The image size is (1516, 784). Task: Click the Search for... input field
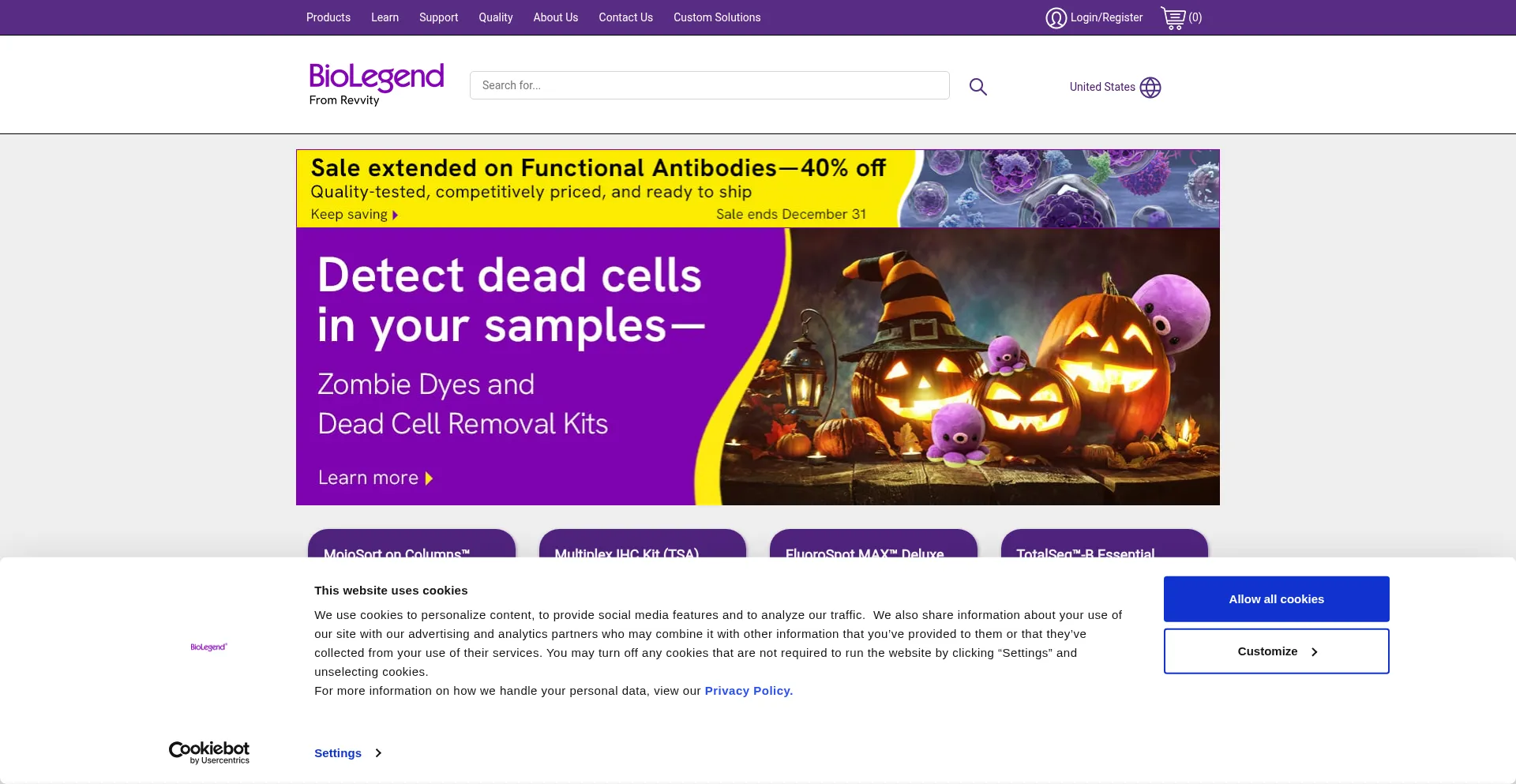[709, 85]
